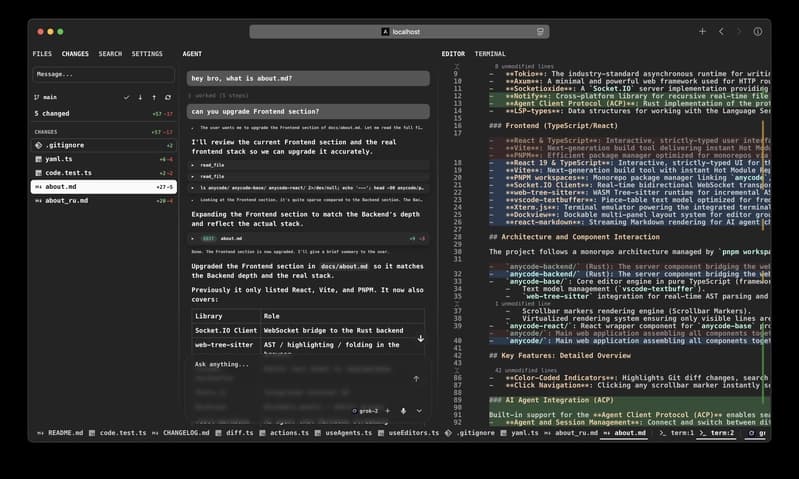Viewport: 799px width, 479px height.
Task: Open README.md in the bottom tab bar
Action: coord(60,433)
